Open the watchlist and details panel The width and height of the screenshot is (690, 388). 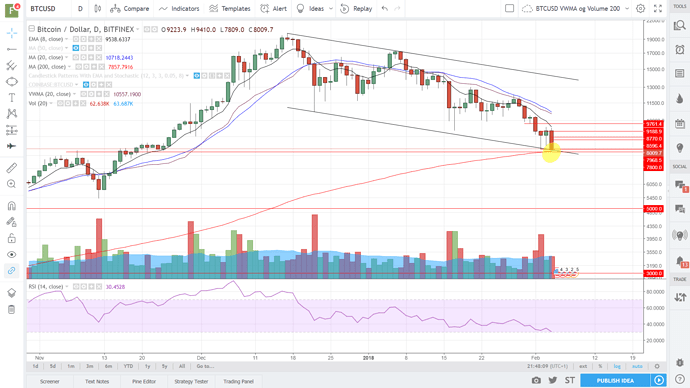pos(679,26)
